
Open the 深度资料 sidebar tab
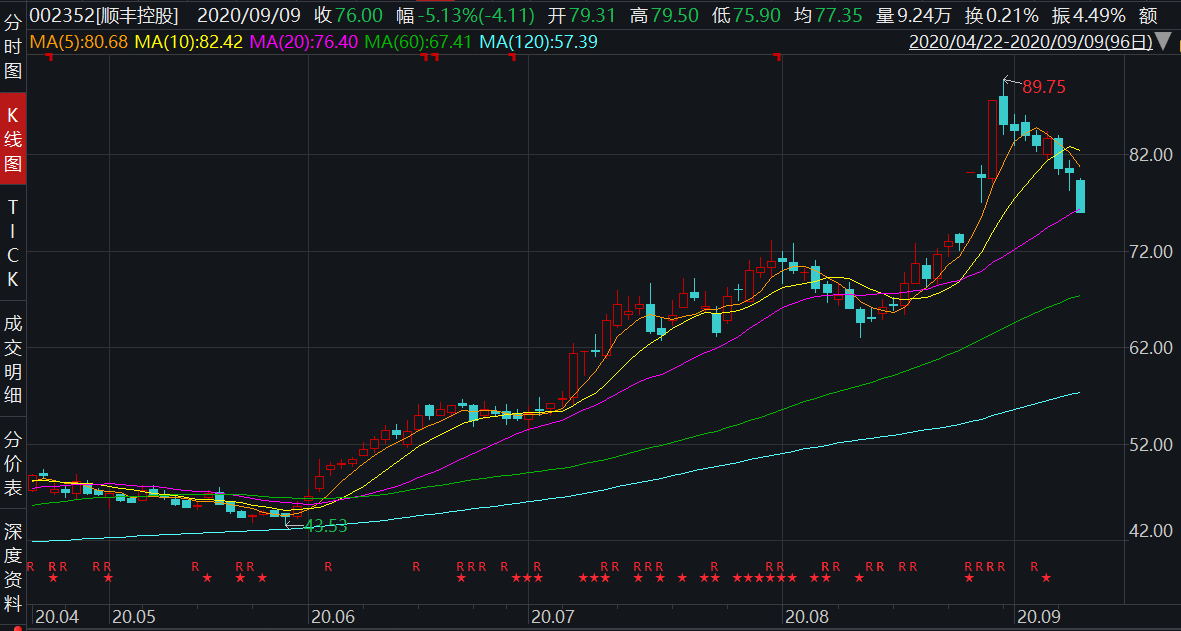(13, 567)
